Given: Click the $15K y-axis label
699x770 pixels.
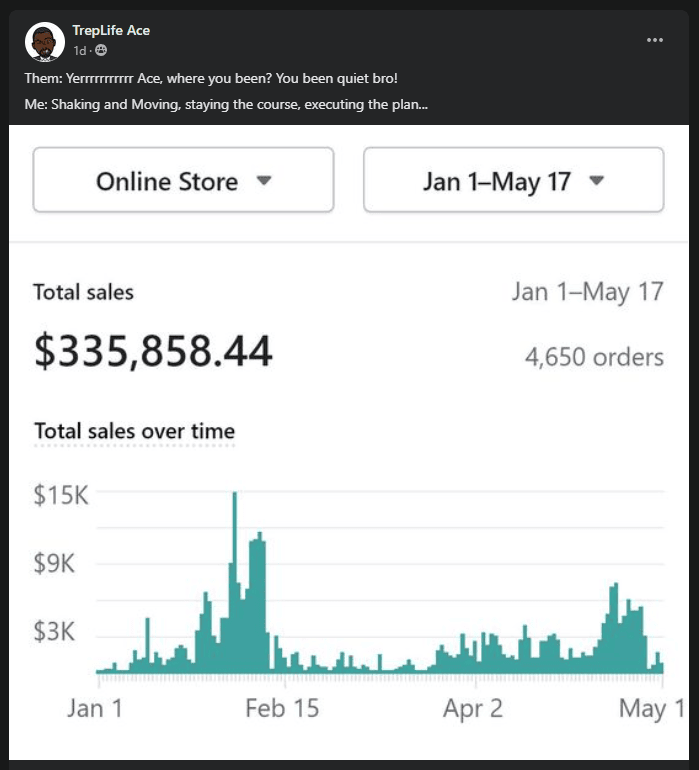Looking at the screenshot, I should click(61, 494).
